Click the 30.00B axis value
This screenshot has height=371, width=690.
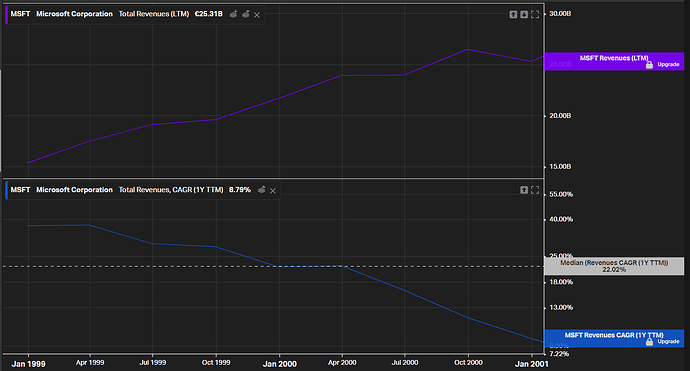[x=560, y=14]
